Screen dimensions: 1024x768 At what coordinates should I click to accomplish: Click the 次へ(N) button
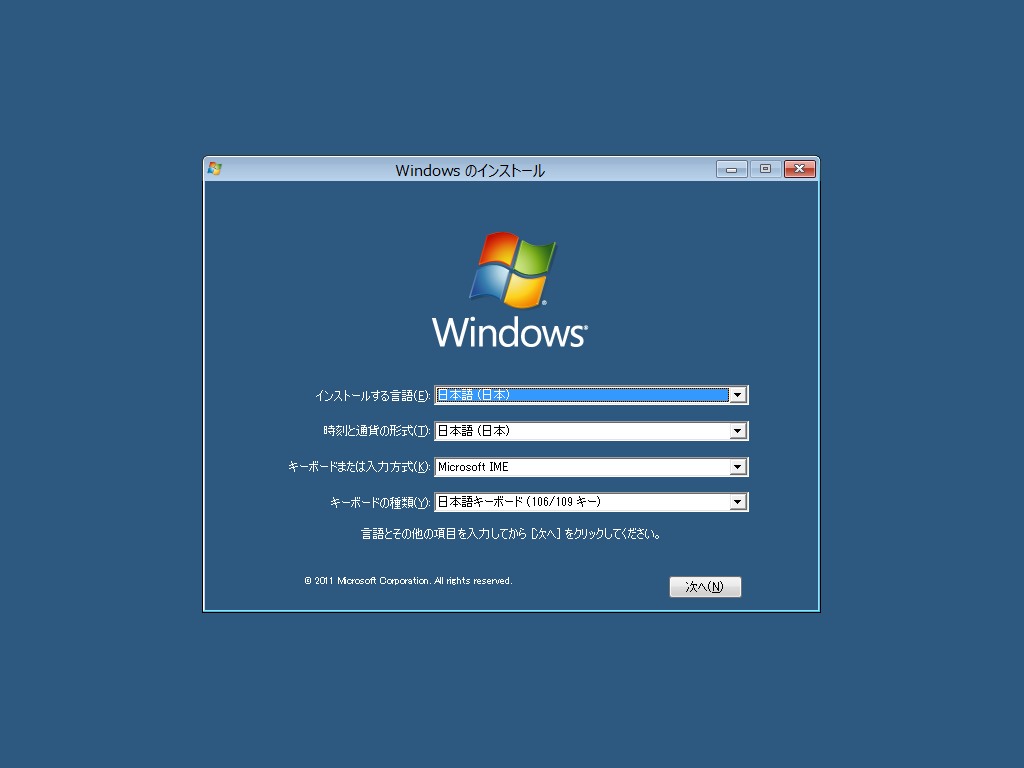pos(705,586)
